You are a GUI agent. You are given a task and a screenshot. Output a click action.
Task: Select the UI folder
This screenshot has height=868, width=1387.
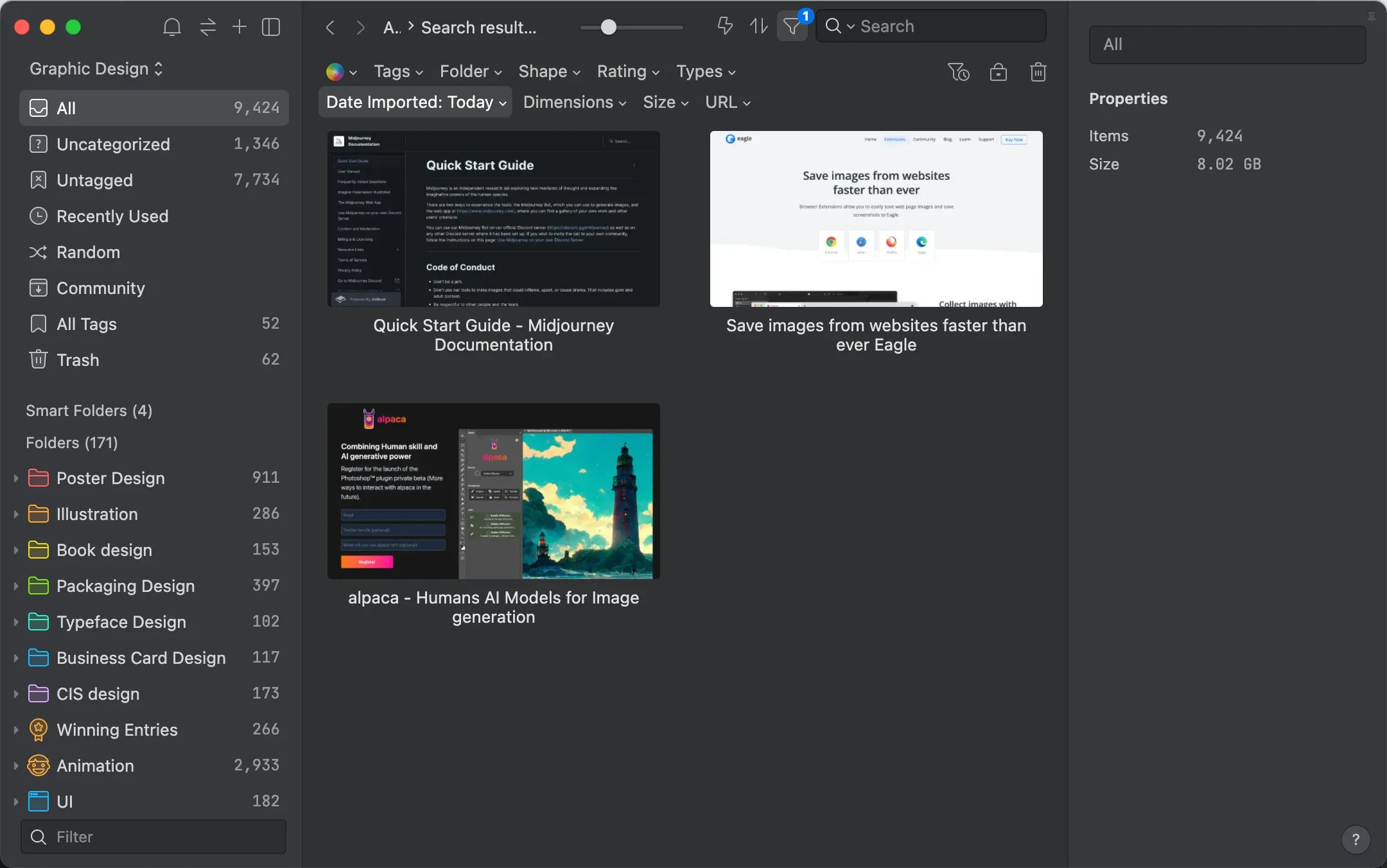[154, 801]
